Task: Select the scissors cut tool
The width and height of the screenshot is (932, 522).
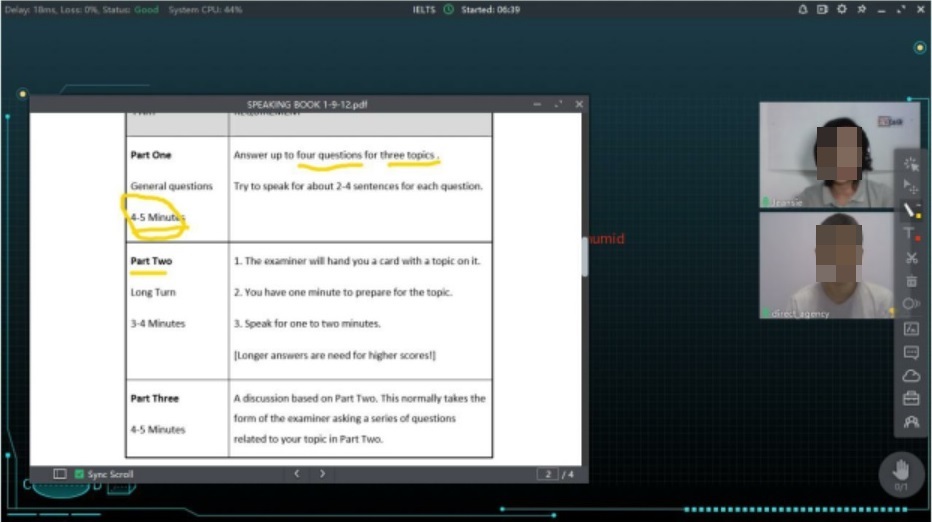Action: [911, 258]
